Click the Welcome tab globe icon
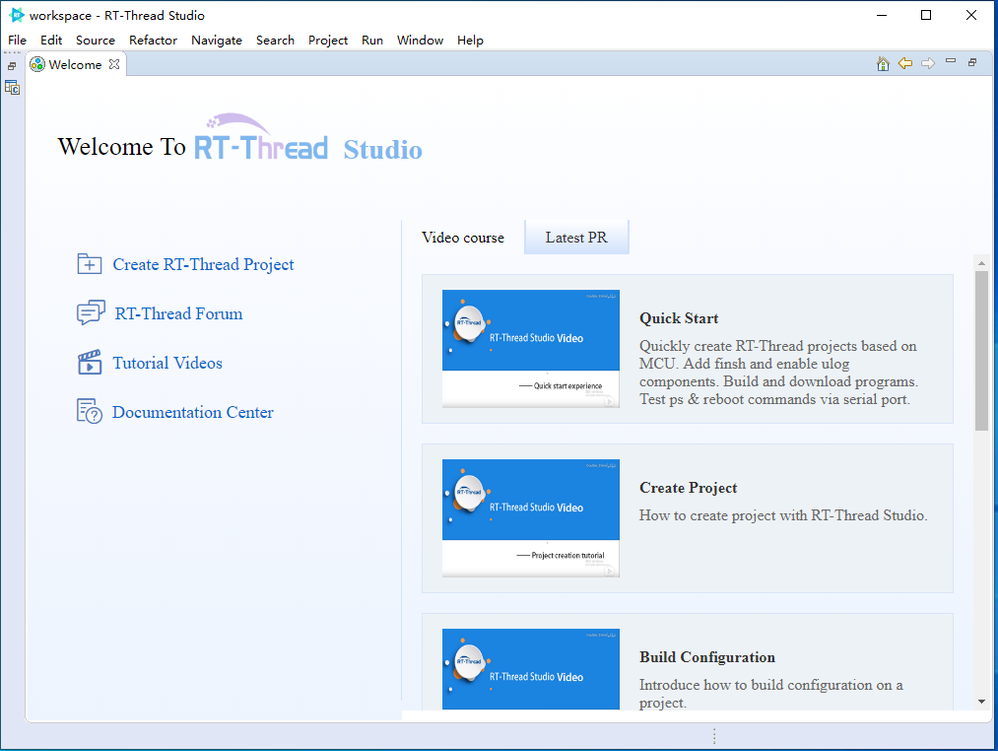This screenshot has height=751, width=998. (x=38, y=64)
